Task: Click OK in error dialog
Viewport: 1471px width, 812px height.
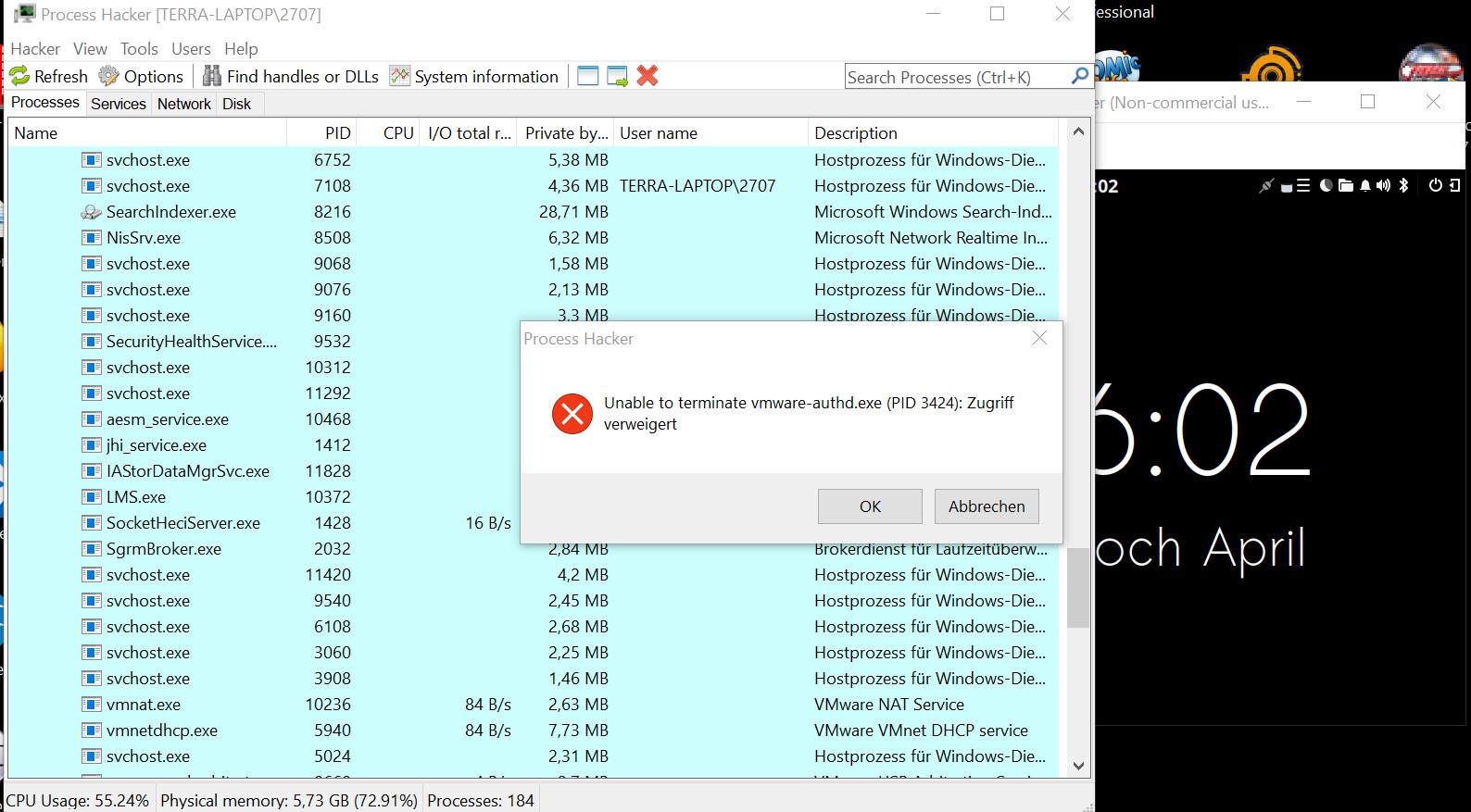Action: (x=870, y=506)
